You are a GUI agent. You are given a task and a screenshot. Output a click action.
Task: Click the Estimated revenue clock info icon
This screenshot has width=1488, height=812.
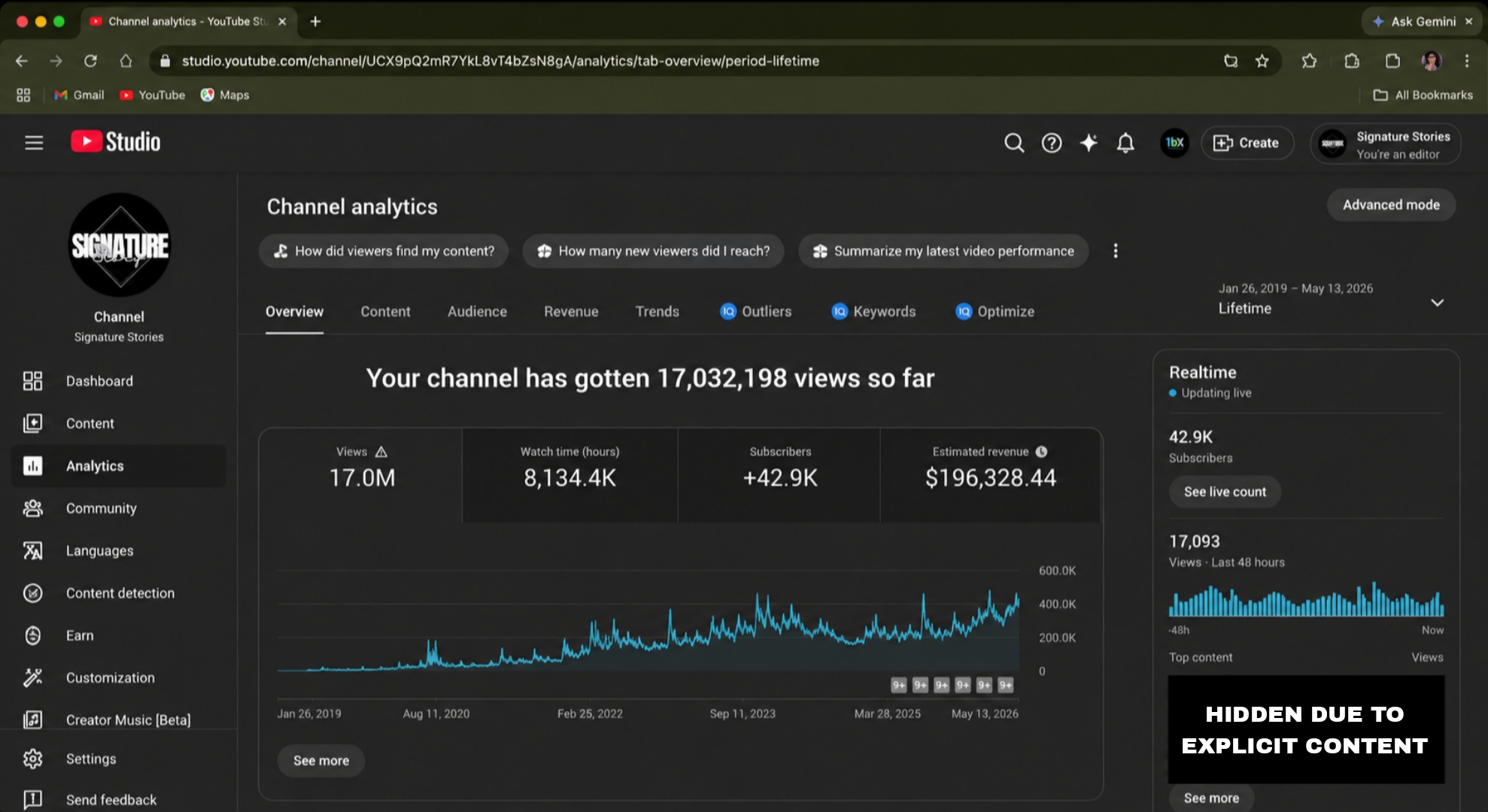(1041, 452)
